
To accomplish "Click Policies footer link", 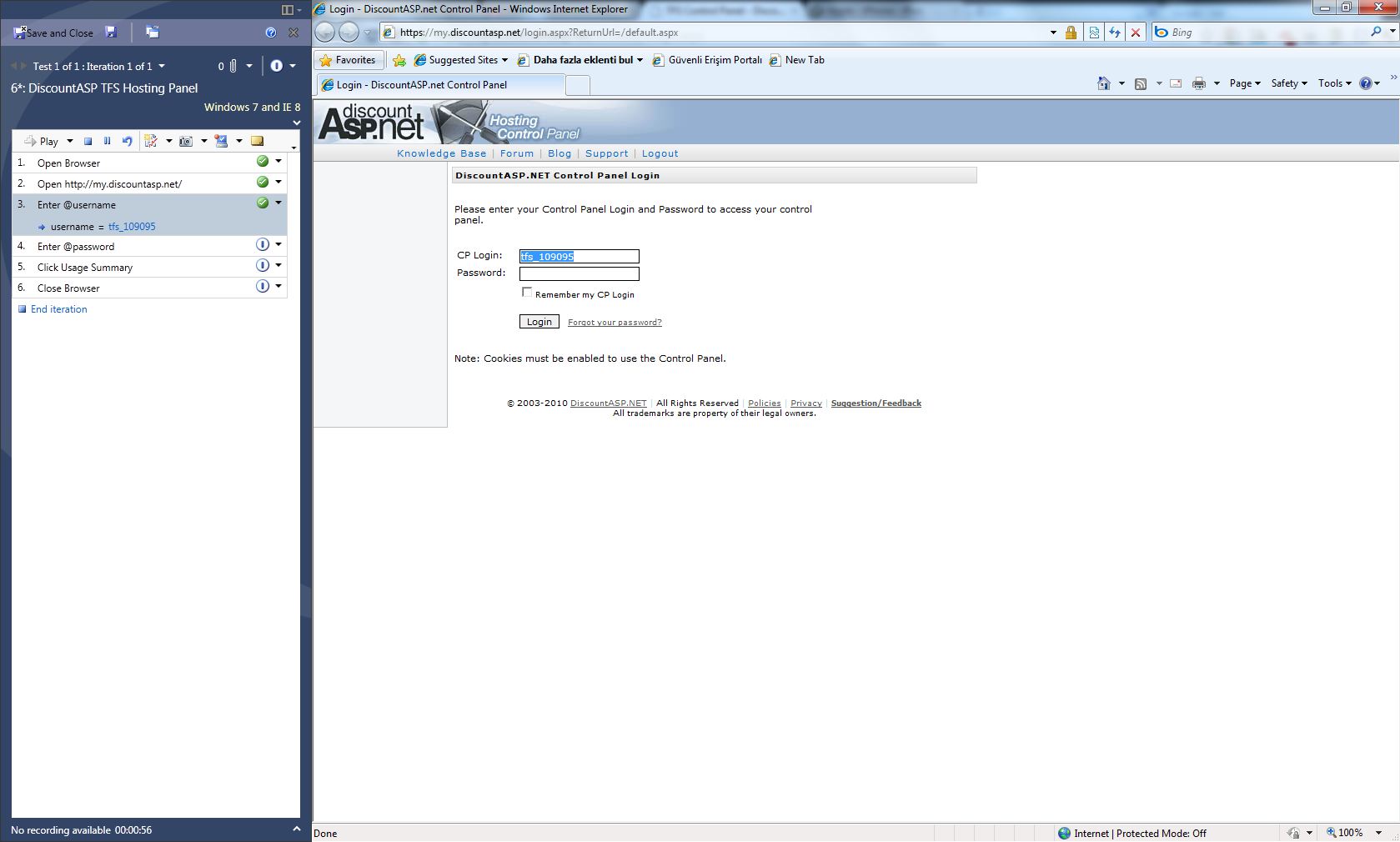I will click(765, 403).
